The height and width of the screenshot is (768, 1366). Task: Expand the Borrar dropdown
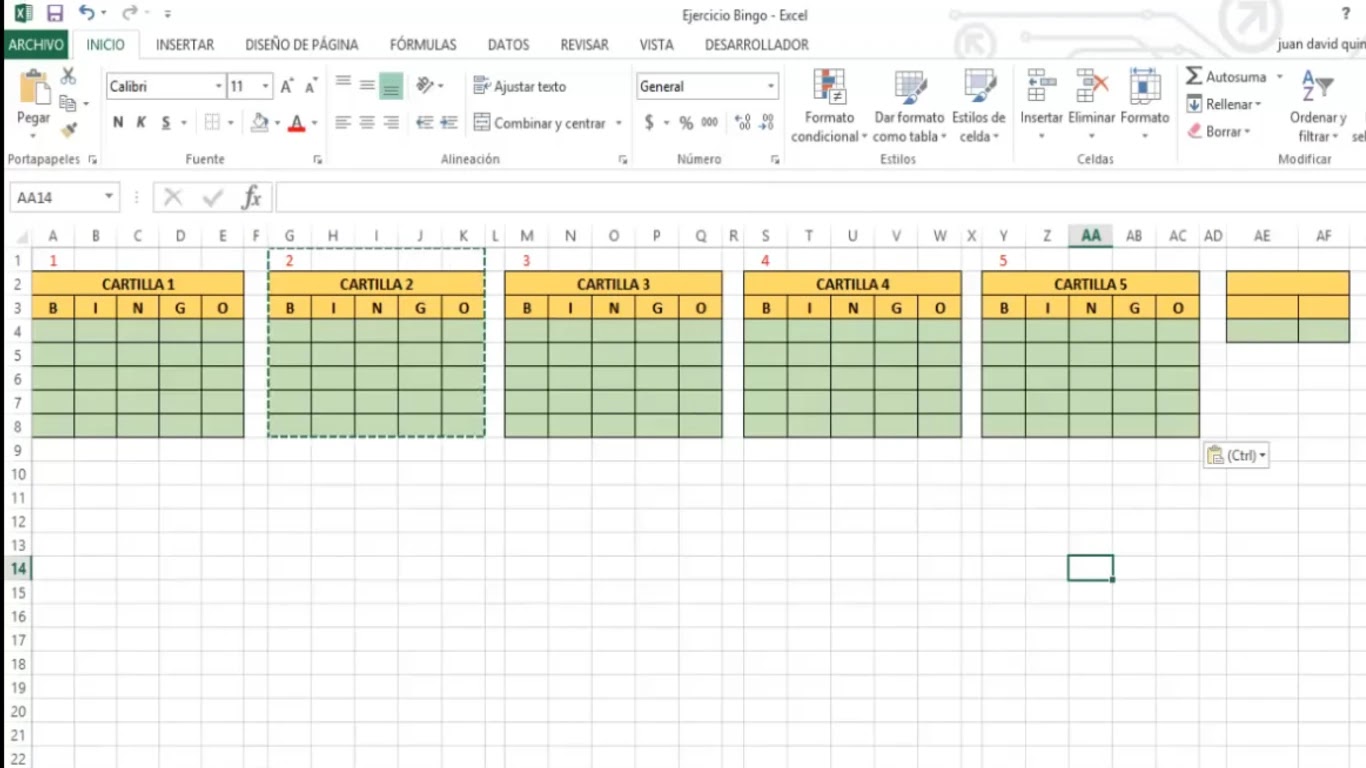1247,131
